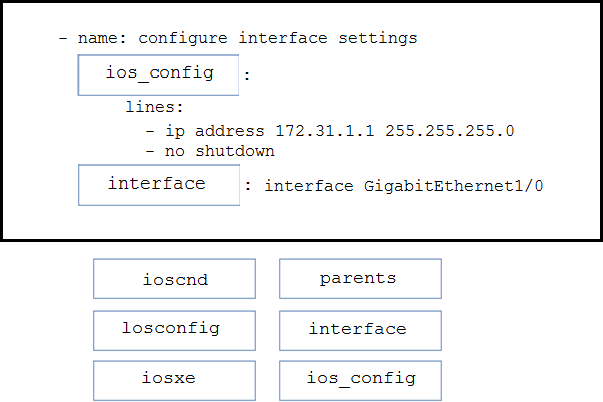Click the word "settings" in the task name
Screen dimensions: 603x402
coord(378,39)
